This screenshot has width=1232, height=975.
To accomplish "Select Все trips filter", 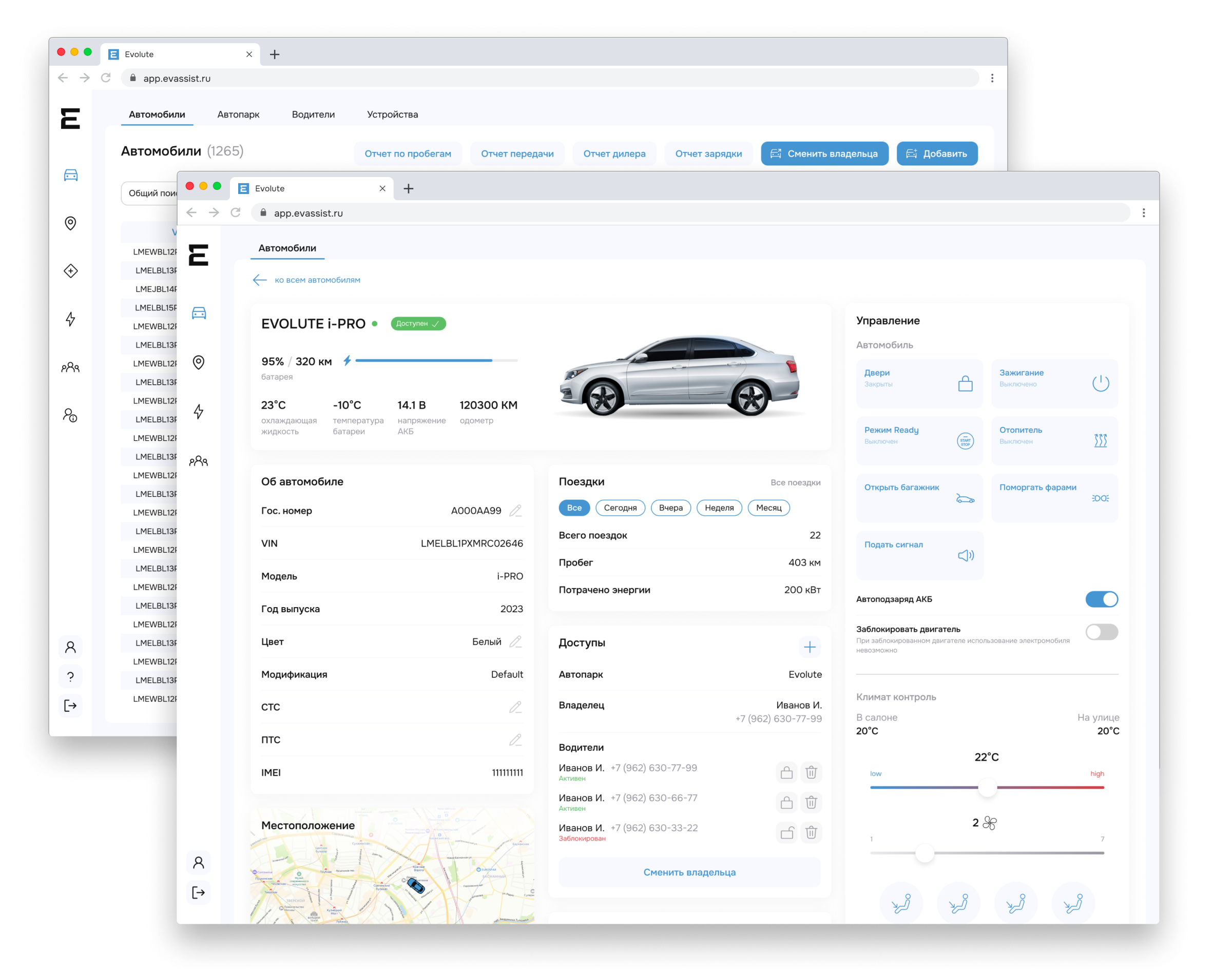I will 574,508.
